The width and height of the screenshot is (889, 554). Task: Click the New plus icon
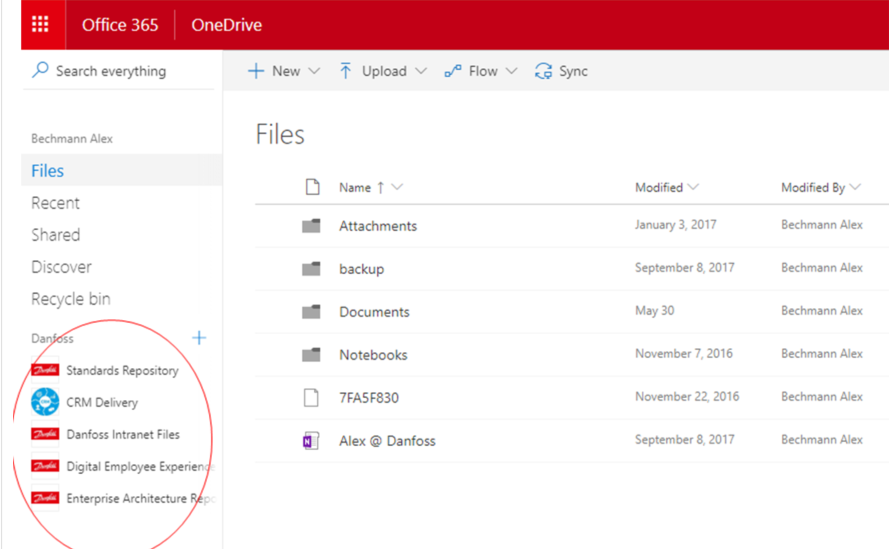point(256,71)
